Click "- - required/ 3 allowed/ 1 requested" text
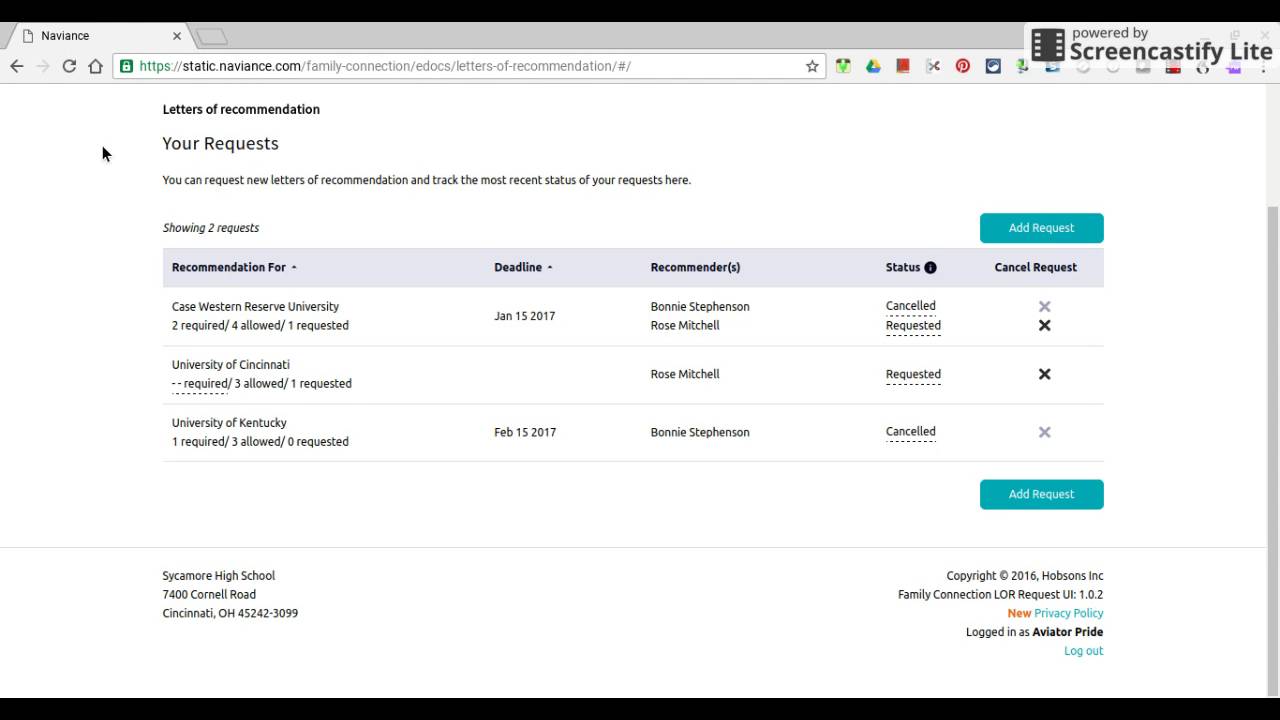This screenshot has width=1280, height=720. coord(261,383)
